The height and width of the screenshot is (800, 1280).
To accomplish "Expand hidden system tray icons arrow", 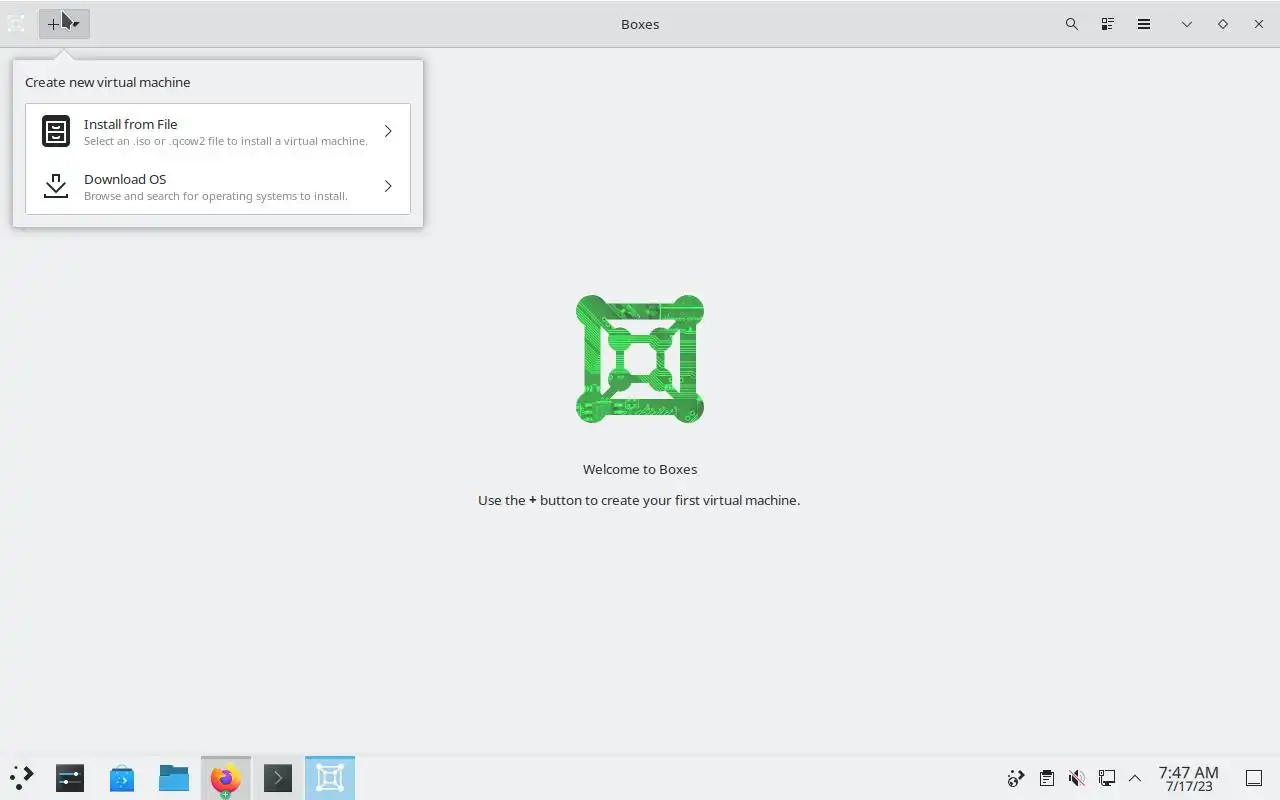I will (1135, 778).
